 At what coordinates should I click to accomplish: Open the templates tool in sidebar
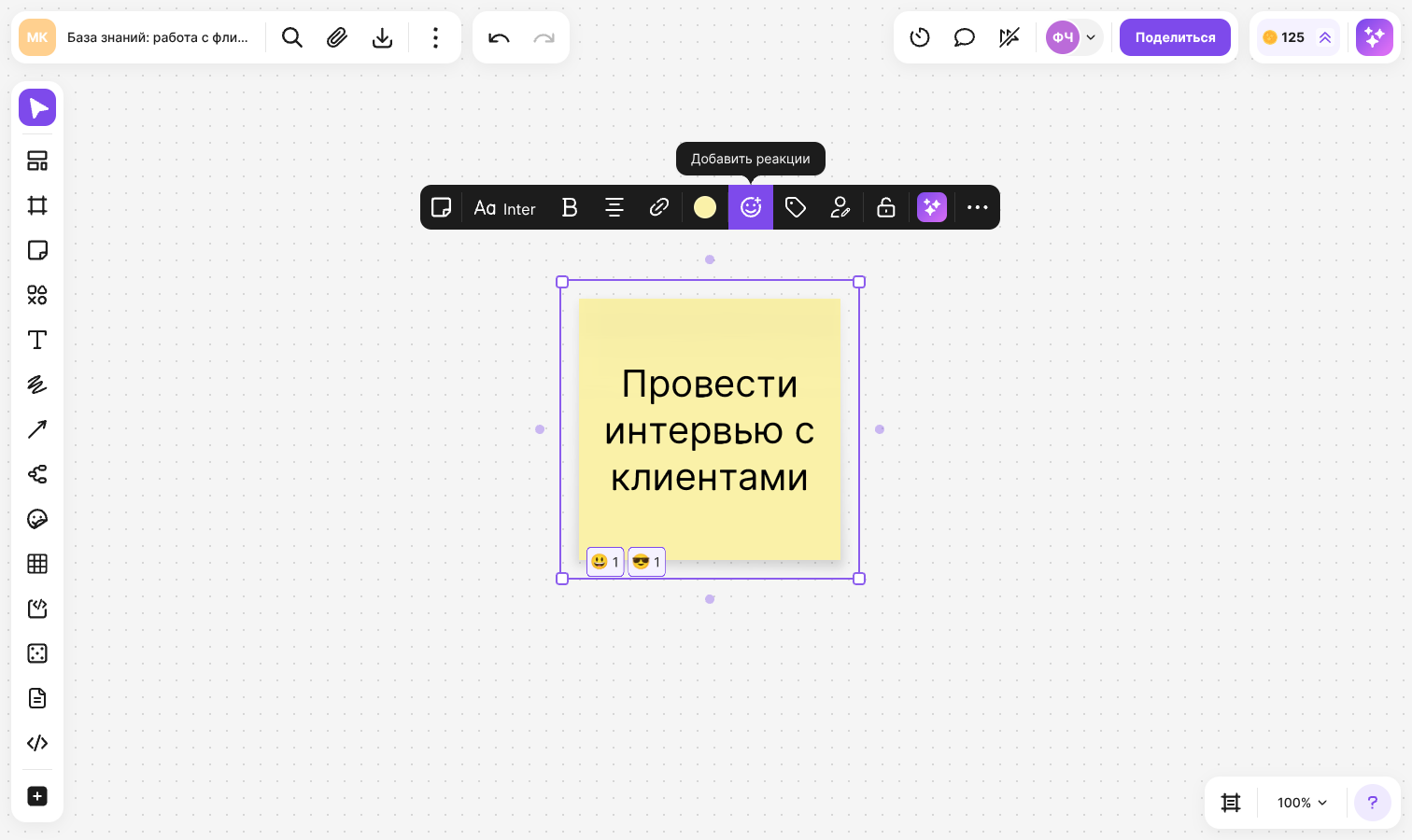(37, 161)
